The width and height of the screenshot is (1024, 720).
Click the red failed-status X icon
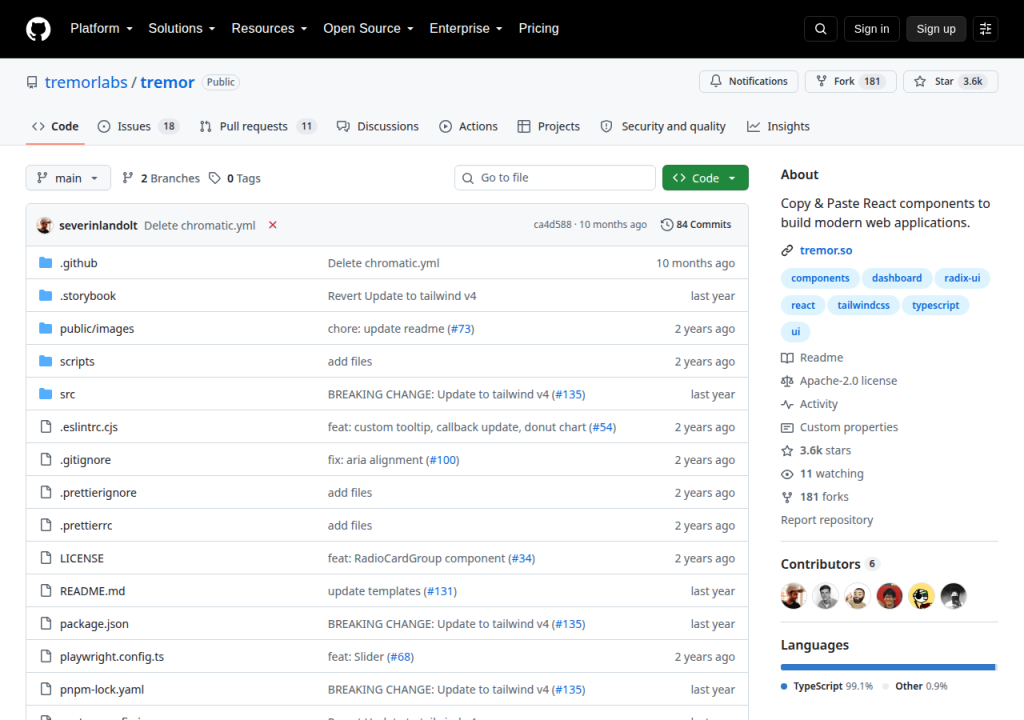click(273, 225)
